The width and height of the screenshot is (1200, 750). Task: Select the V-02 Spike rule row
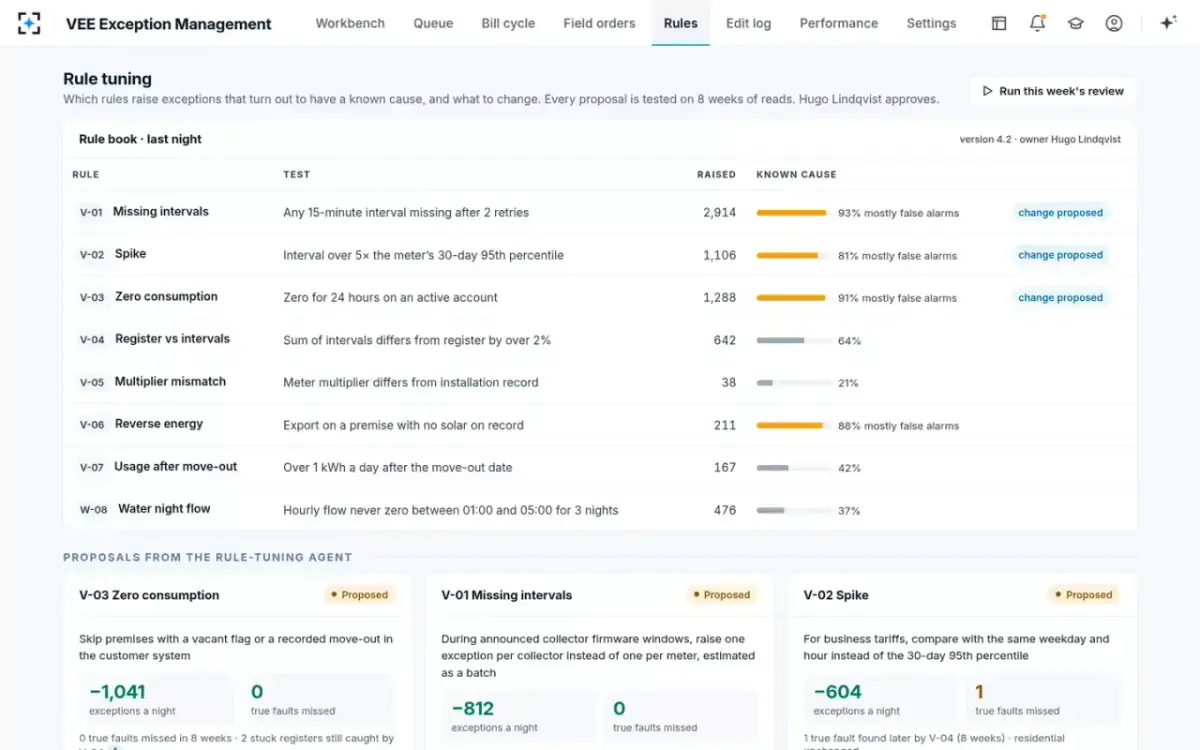click(600, 255)
